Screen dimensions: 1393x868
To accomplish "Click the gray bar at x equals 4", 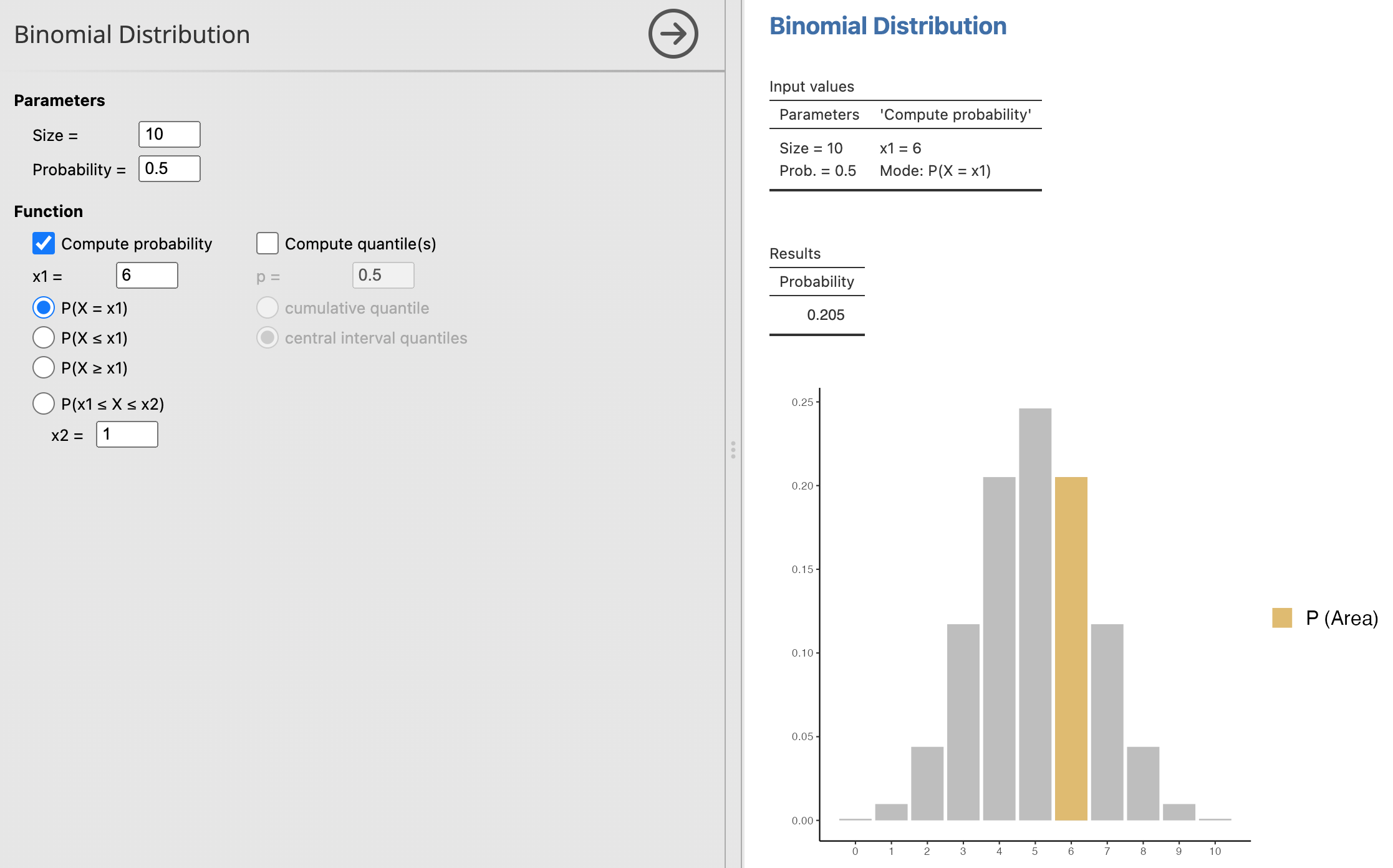I will pyautogui.click(x=999, y=649).
